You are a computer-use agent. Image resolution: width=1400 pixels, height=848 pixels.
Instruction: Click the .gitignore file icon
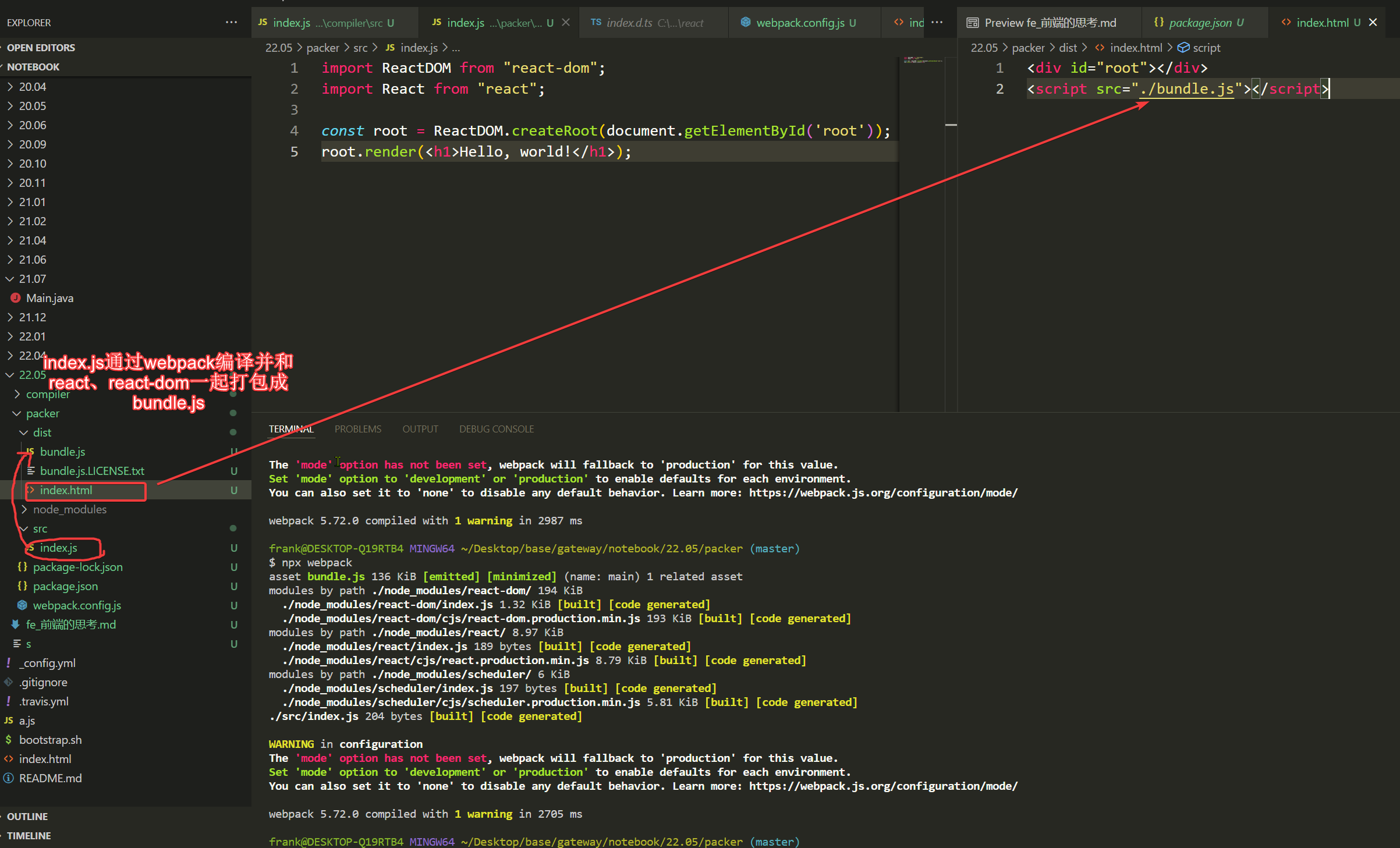pyautogui.click(x=9, y=682)
